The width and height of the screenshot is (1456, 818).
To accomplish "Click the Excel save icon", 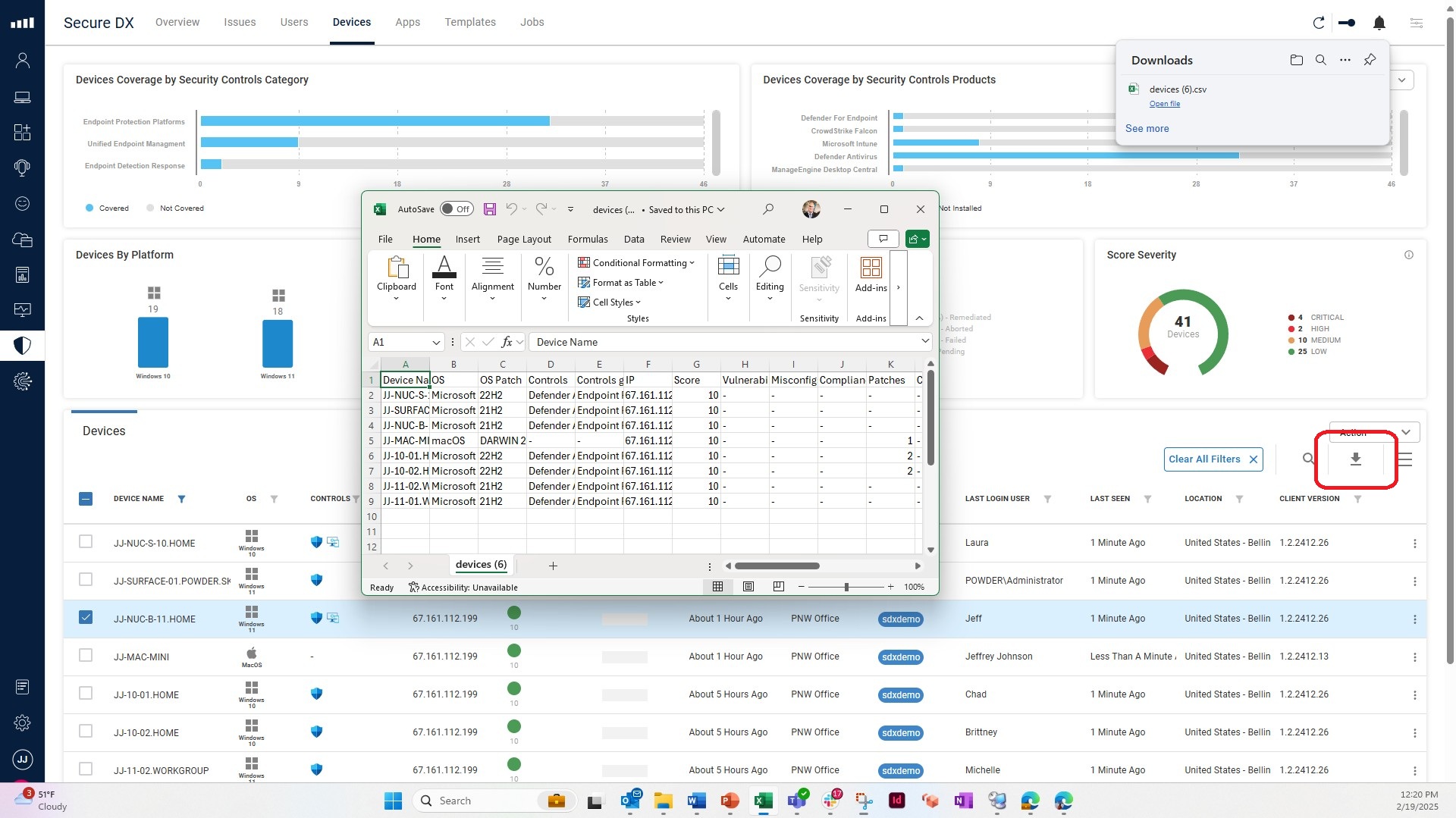I will 490,209.
